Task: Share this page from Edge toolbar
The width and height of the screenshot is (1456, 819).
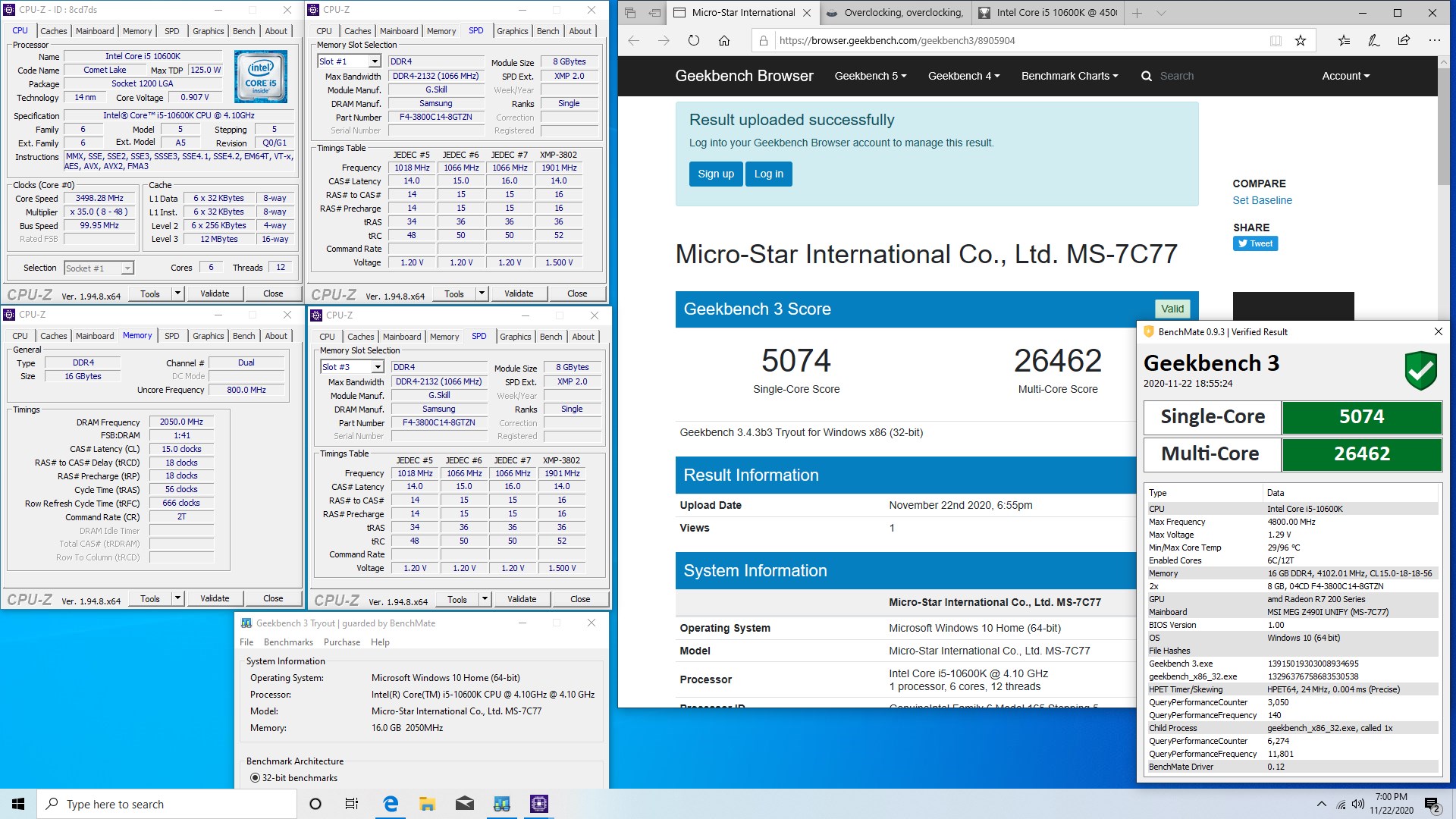Action: 1404,41
